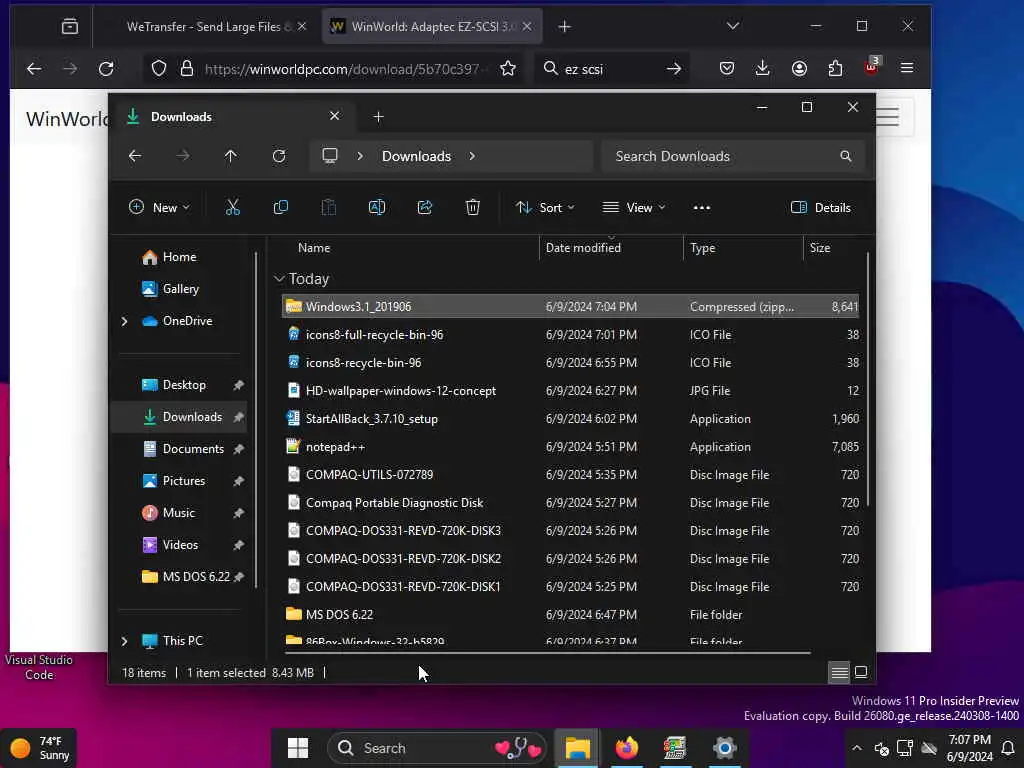Open the Firefox hamburger application menu
Viewport: 1024px width, 768px height.
pyautogui.click(x=907, y=68)
